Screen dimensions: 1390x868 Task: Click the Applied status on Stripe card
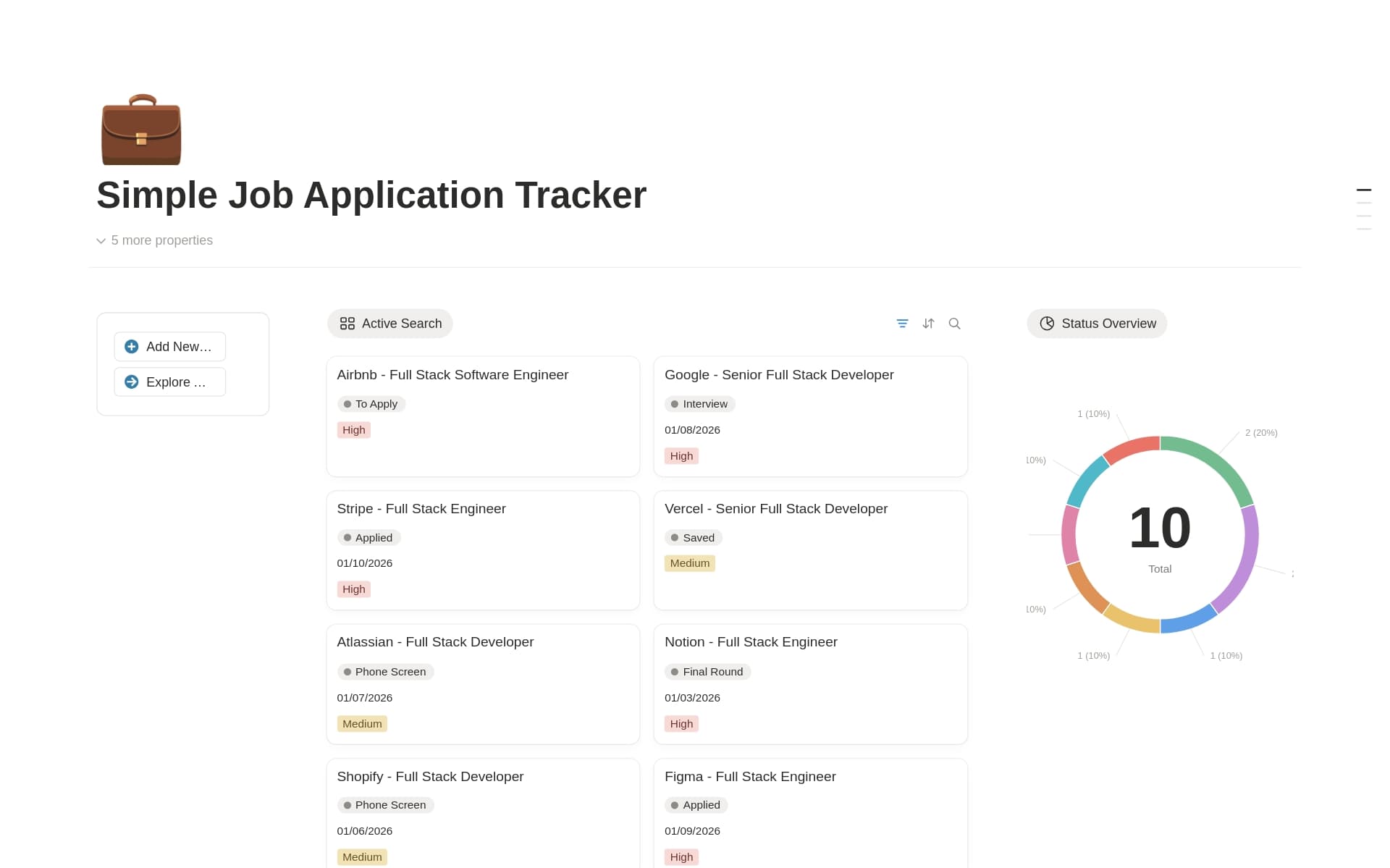point(368,538)
